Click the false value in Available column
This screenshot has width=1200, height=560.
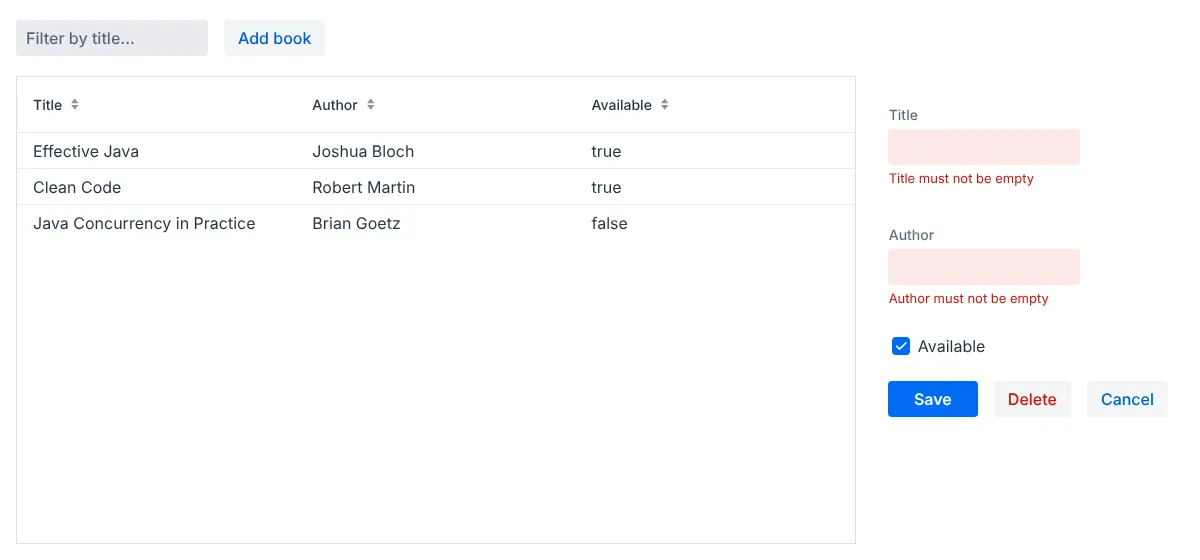[x=609, y=223]
